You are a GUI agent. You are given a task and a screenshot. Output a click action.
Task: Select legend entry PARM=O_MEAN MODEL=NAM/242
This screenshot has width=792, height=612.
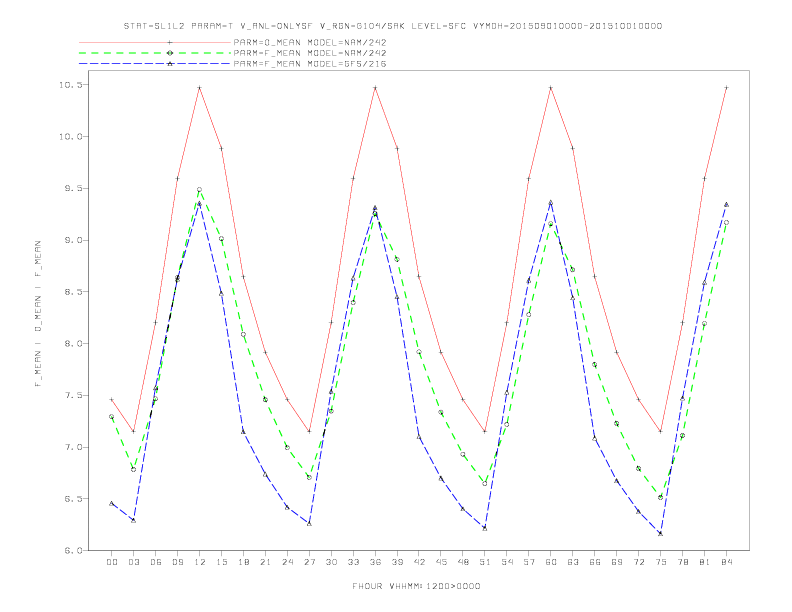pyautogui.click(x=310, y=42)
